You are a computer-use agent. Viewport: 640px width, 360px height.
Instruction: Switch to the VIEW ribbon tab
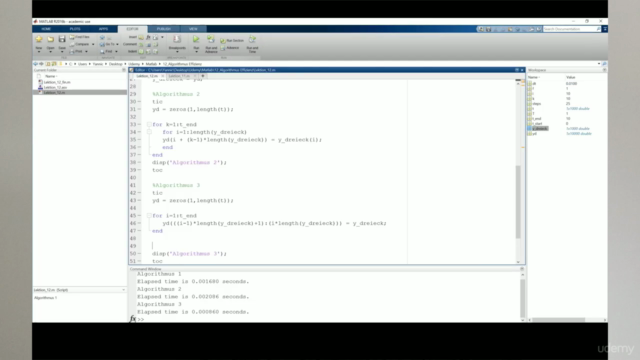pos(193,29)
